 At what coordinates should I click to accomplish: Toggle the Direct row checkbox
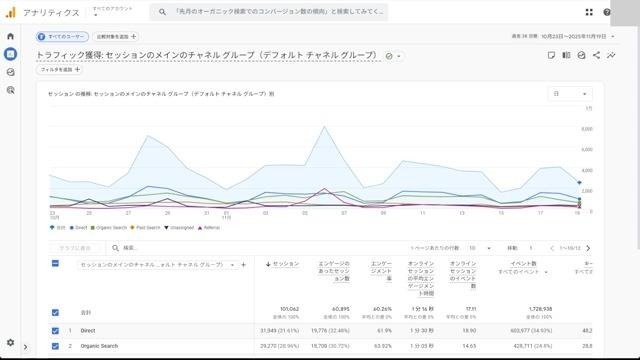coord(56,331)
